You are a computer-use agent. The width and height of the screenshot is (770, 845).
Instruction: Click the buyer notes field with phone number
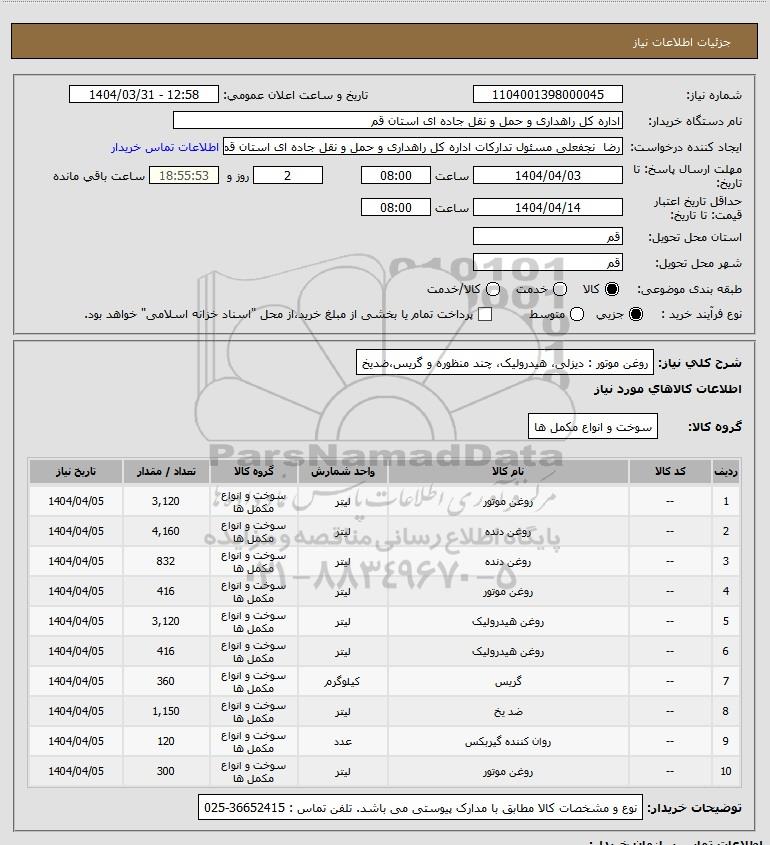tap(420, 807)
